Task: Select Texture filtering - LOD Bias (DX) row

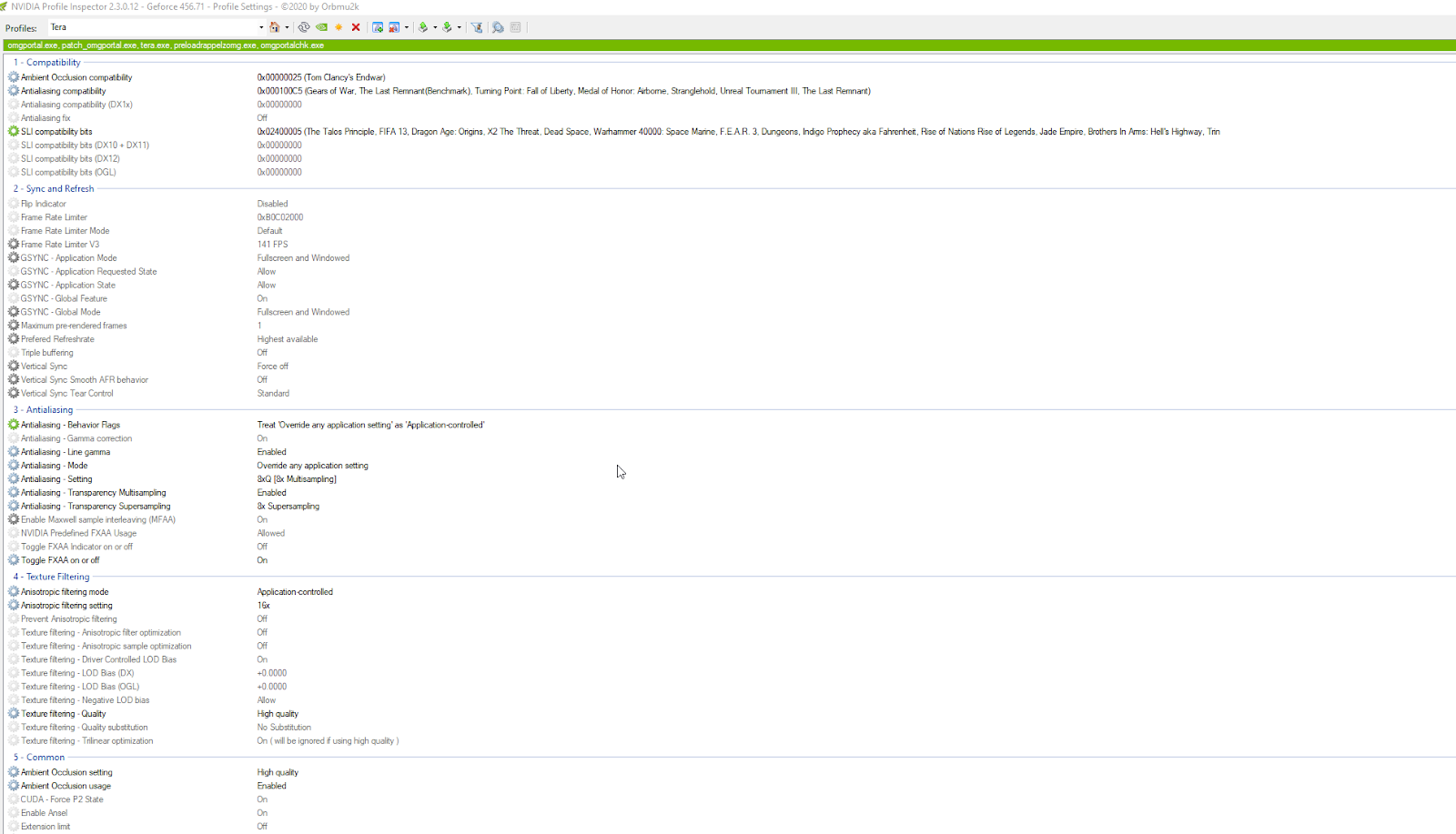Action: tap(728, 673)
